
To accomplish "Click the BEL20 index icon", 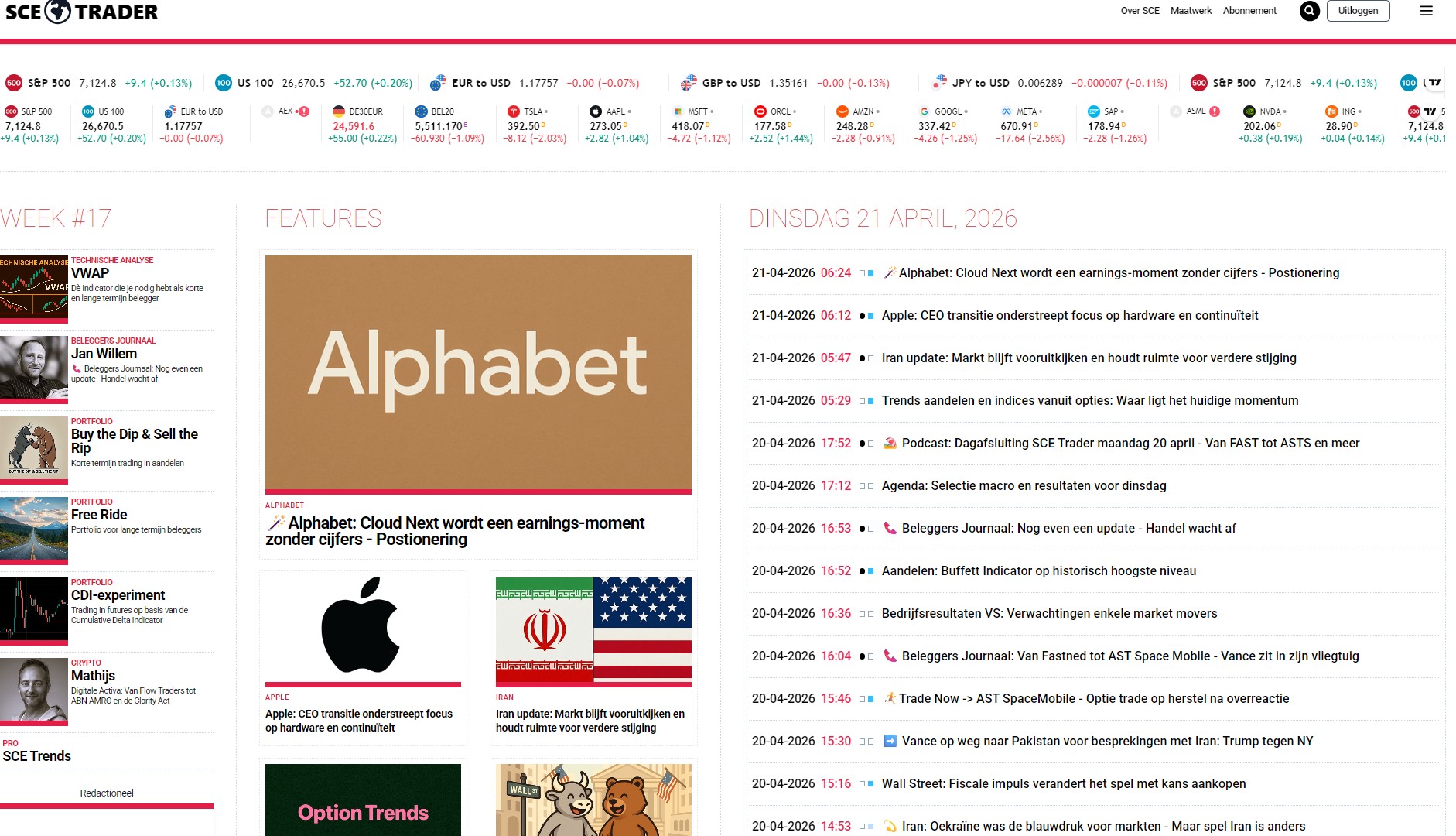I will pos(421,111).
